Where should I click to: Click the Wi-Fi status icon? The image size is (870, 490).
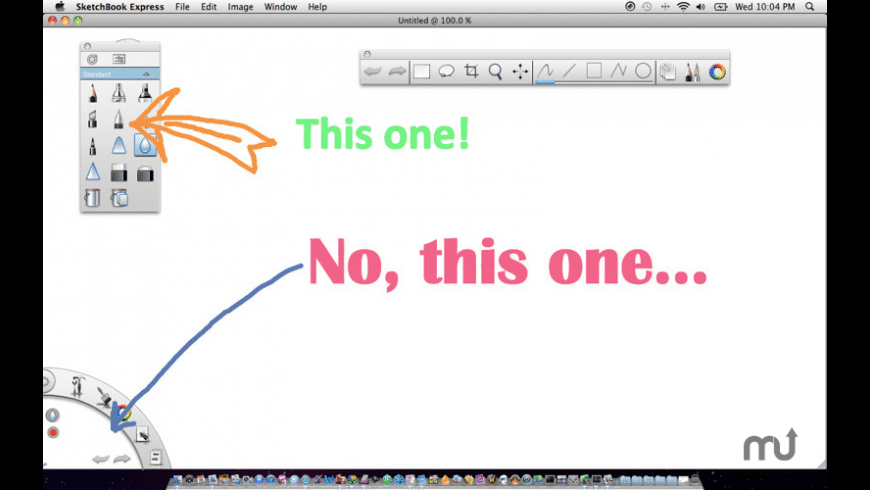pos(683,7)
